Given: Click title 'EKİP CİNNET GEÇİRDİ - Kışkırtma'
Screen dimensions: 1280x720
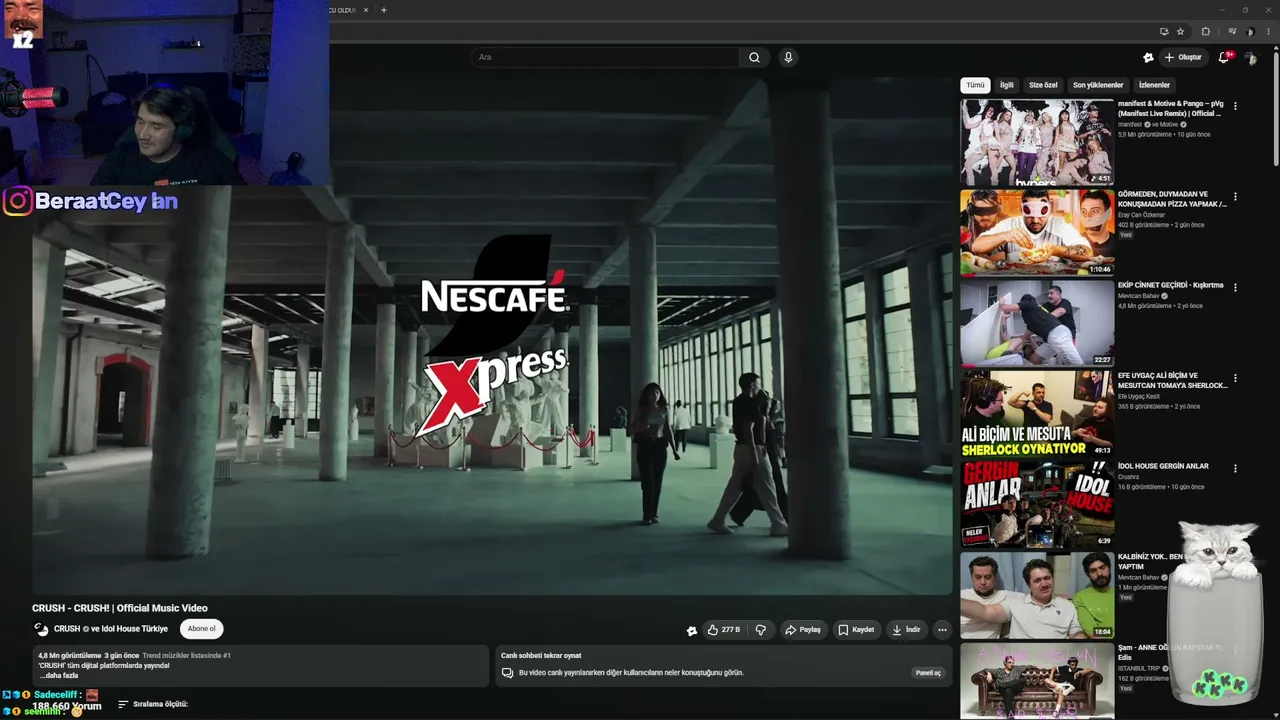Looking at the screenshot, I should 1170,285.
